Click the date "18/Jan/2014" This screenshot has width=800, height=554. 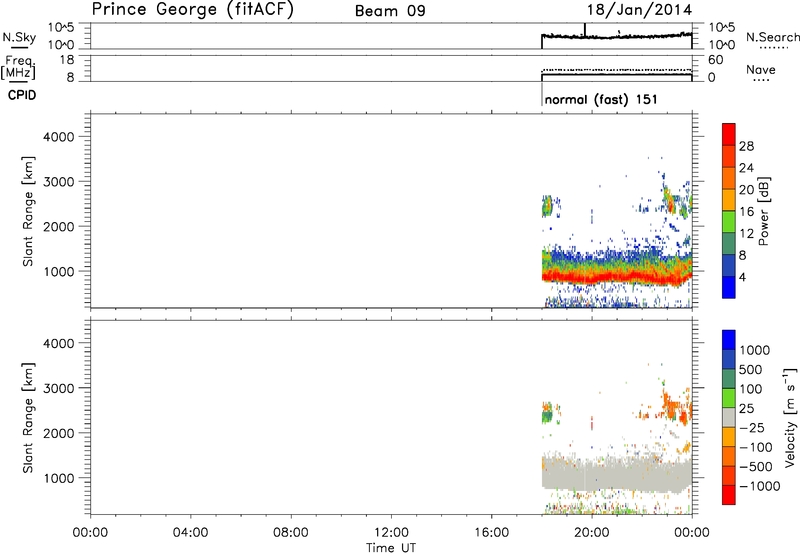pos(639,10)
